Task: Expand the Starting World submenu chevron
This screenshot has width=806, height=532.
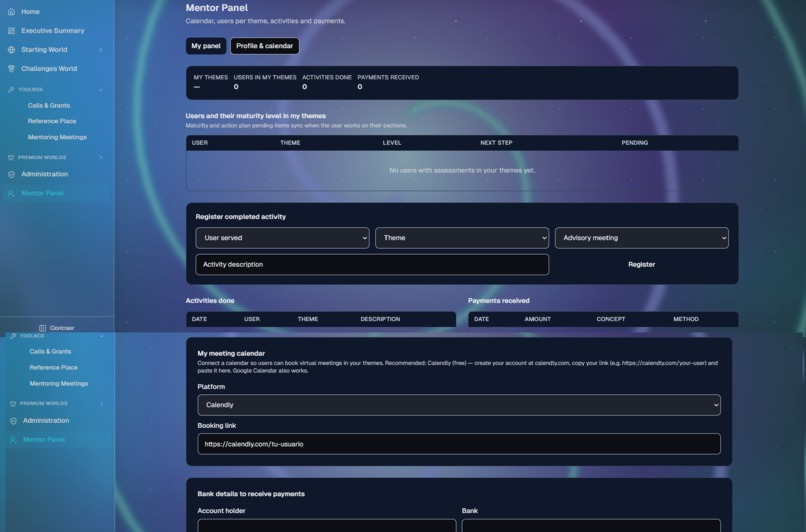Action: (x=101, y=50)
